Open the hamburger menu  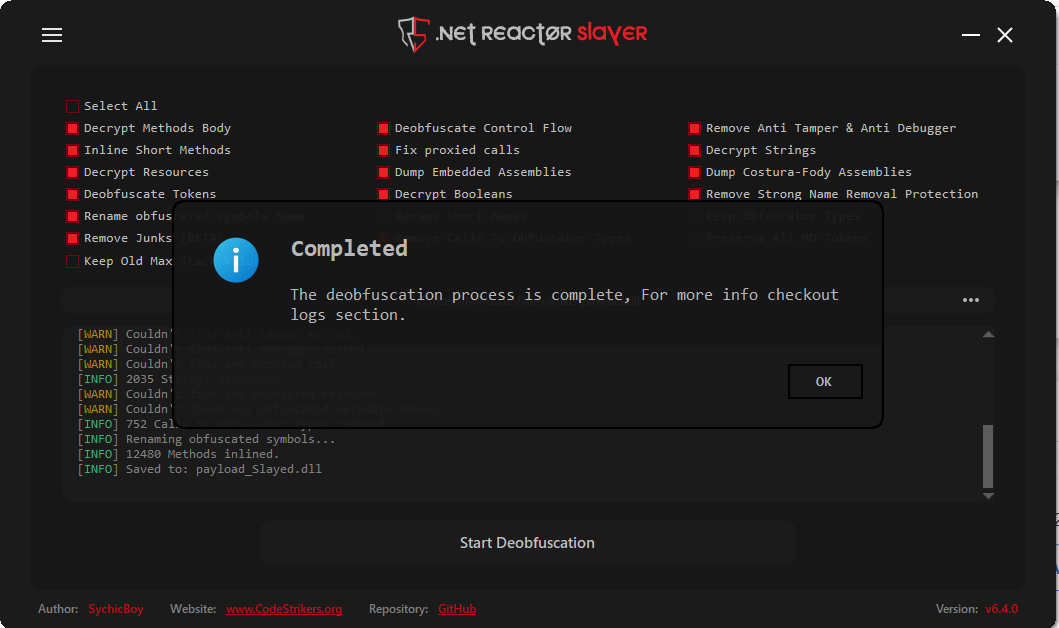click(52, 35)
